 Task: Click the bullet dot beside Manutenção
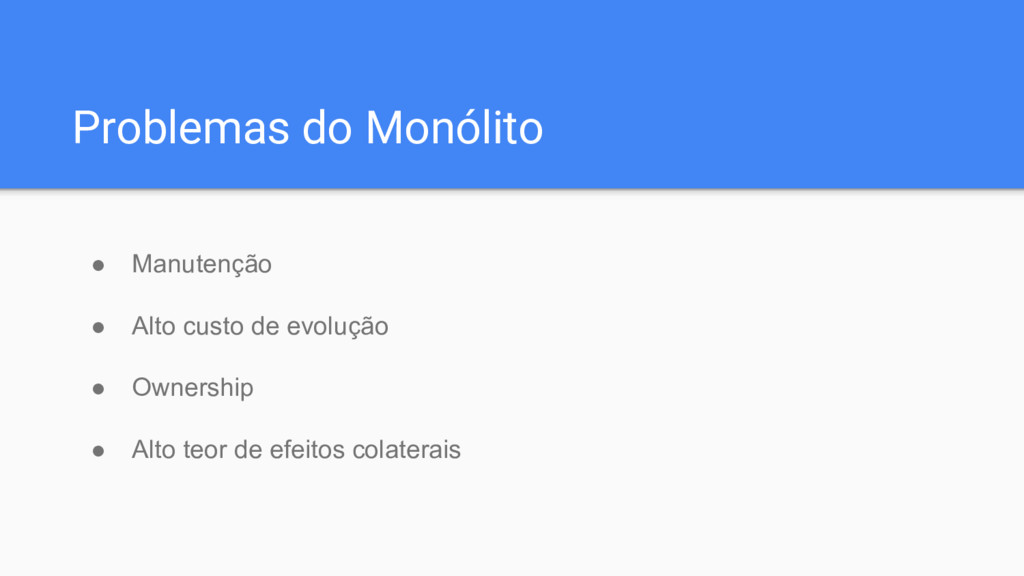[x=99, y=265]
